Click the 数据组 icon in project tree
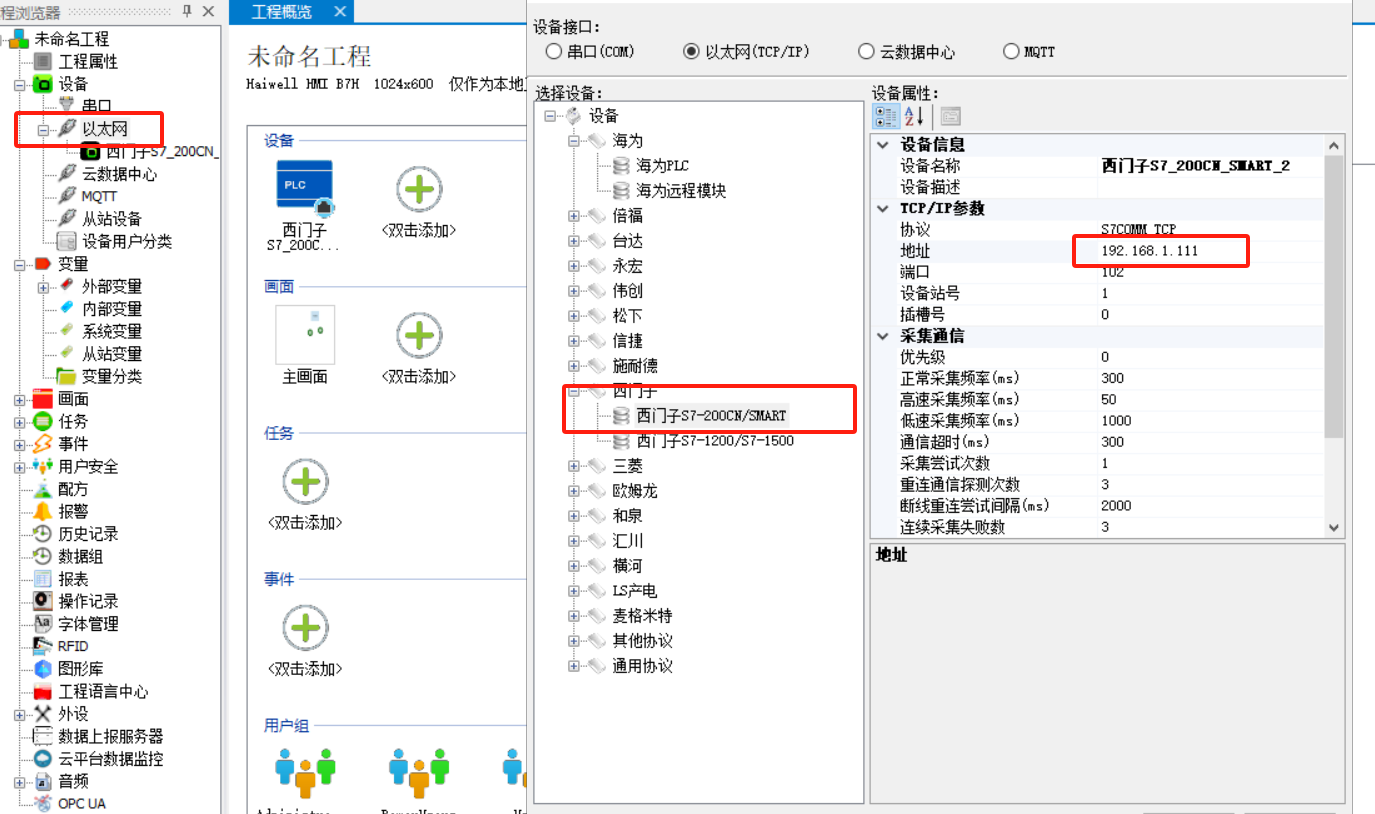Viewport: 1375px width, 814px height. coord(43,556)
